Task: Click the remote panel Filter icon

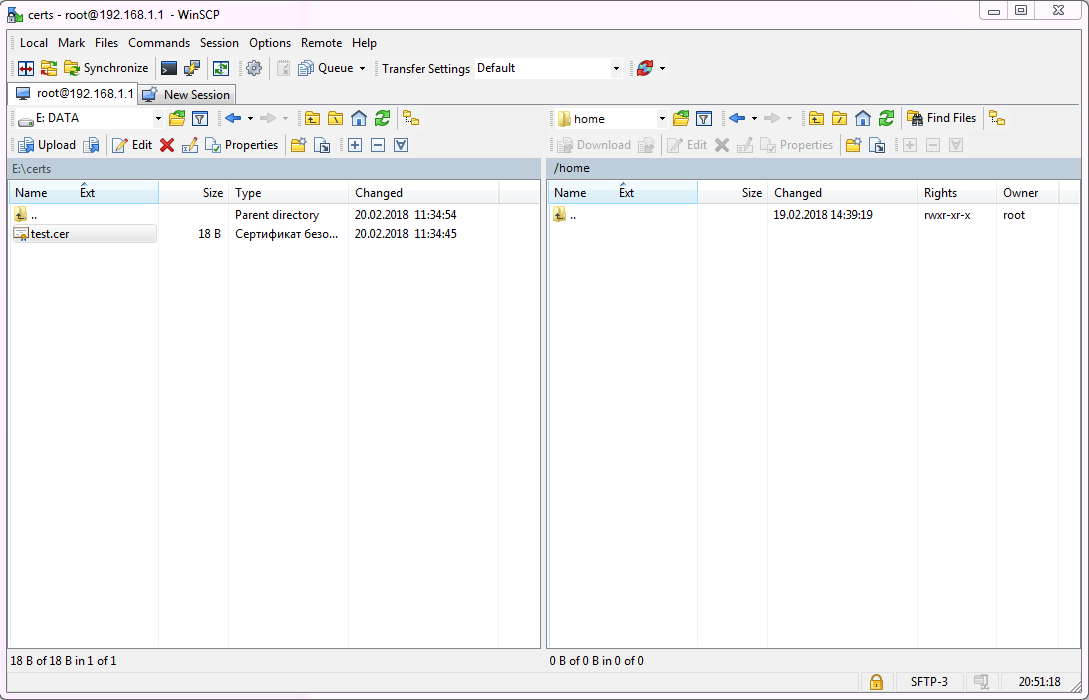Action: click(x=704, y=119)
